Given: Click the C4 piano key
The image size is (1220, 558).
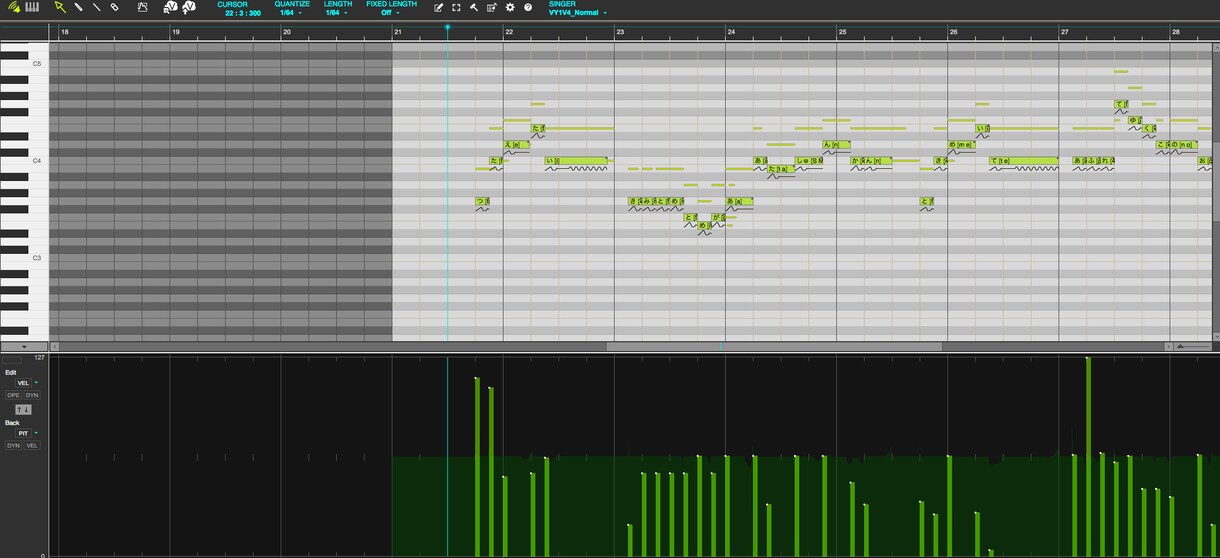Looking at the screenshot, I should point(24,160).
